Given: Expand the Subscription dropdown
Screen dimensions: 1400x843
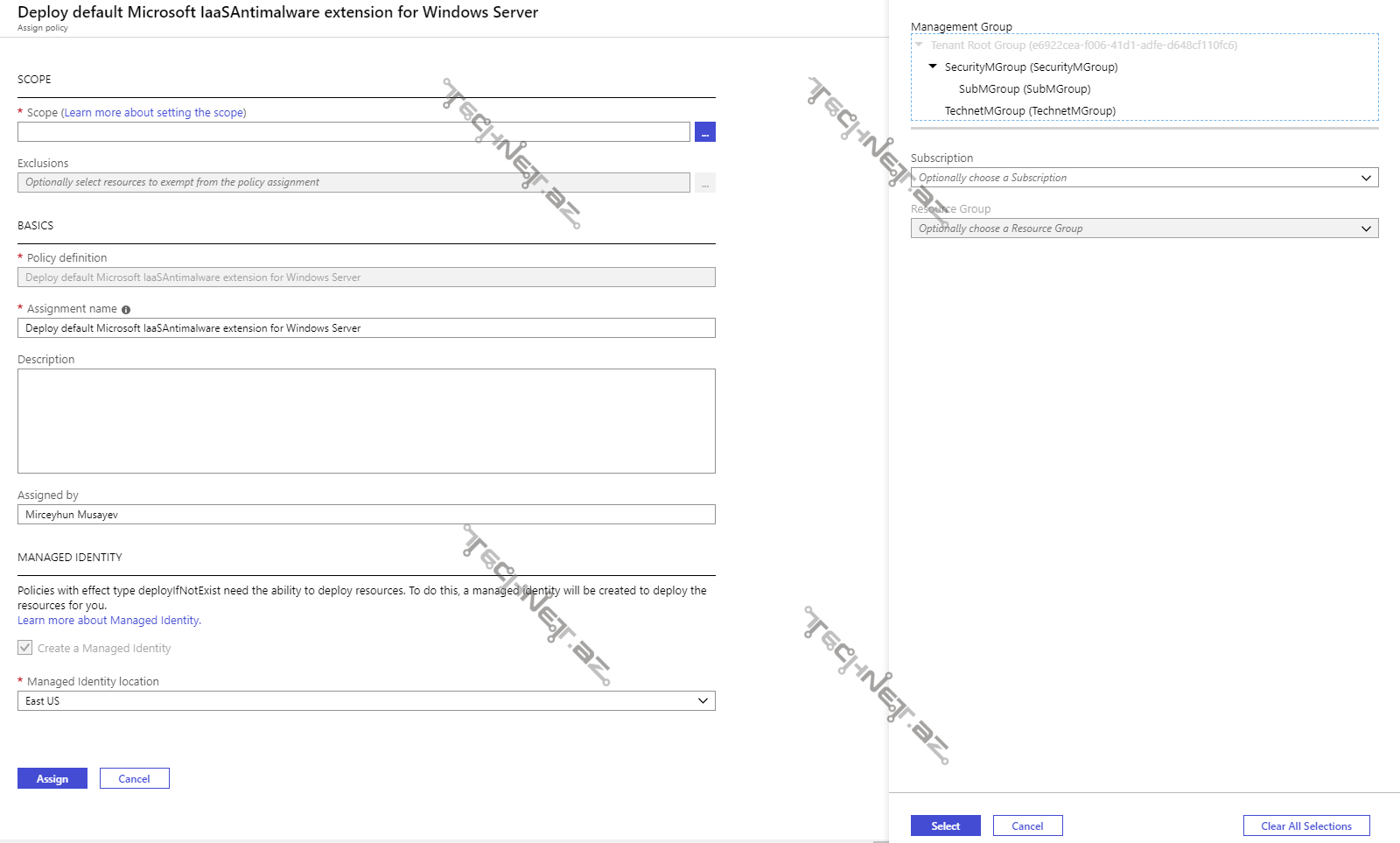Looking at the screenshot, I should pos(1144,178).
